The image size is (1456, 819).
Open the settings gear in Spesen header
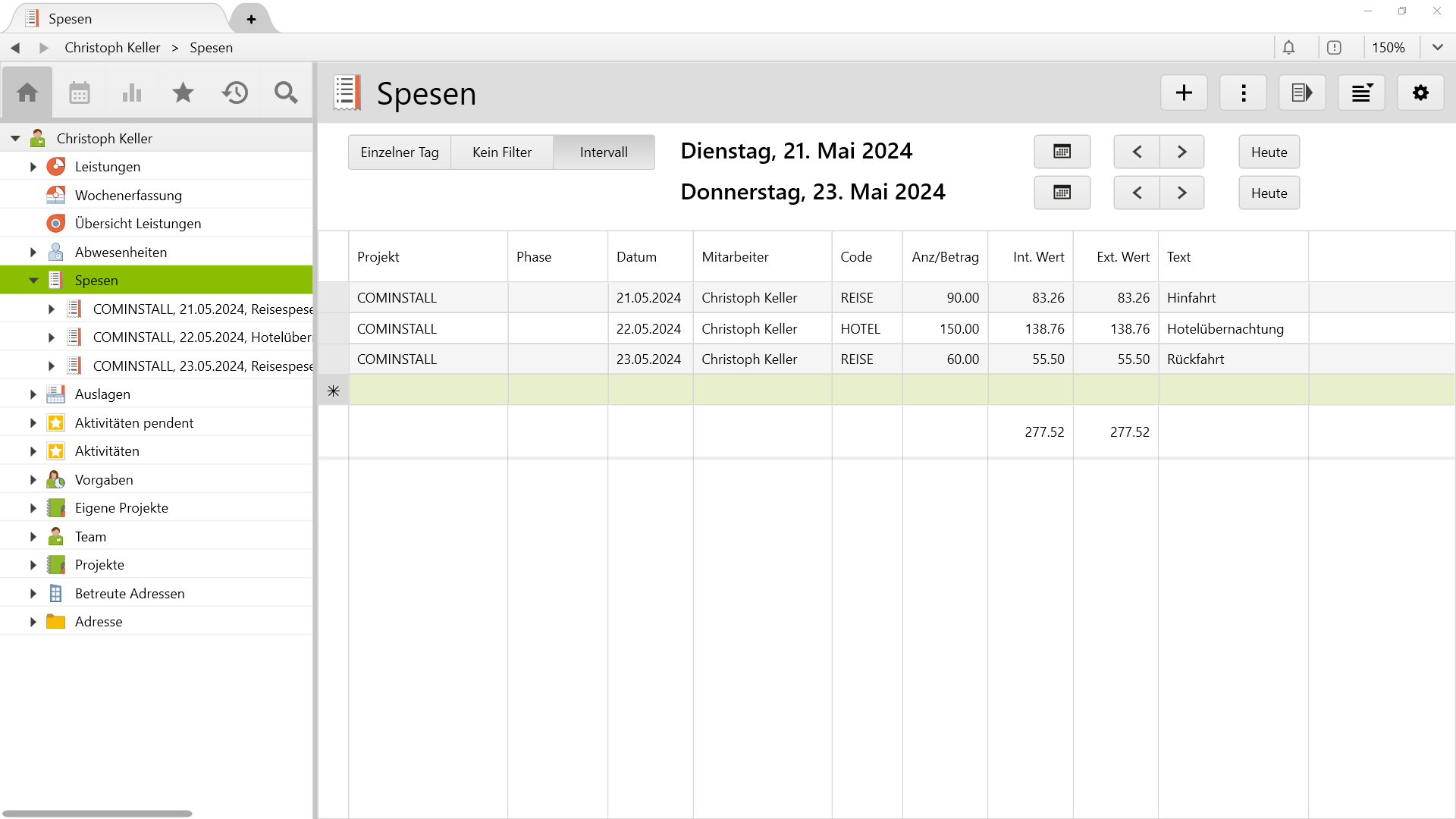(x=1420, y=93)
